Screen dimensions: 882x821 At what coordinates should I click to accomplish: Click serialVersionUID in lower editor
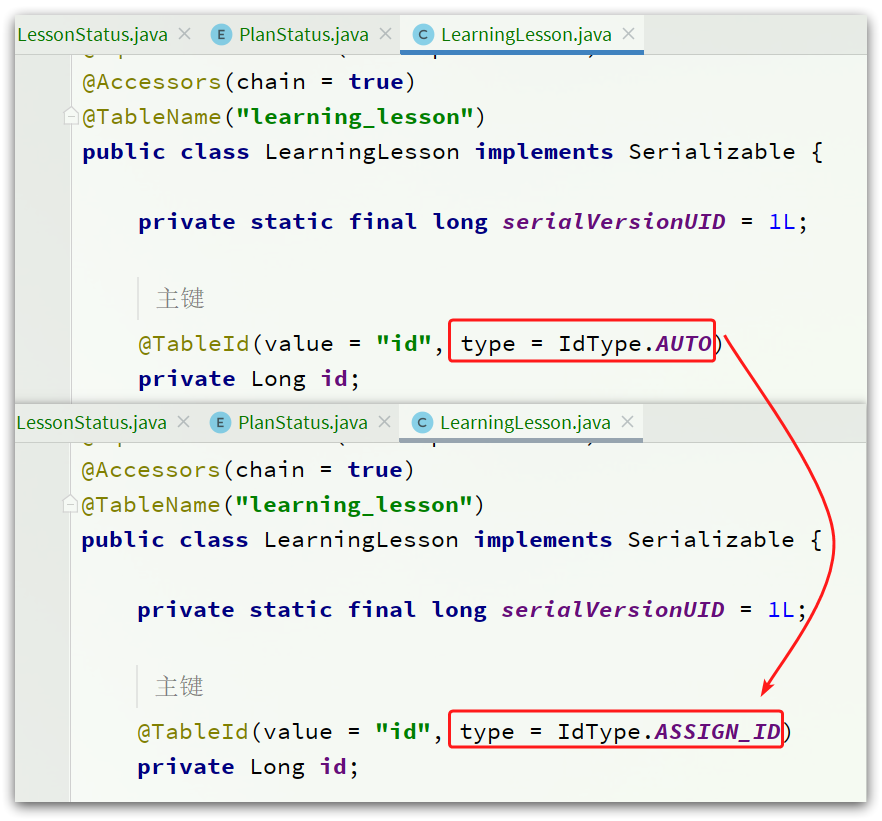613,610
